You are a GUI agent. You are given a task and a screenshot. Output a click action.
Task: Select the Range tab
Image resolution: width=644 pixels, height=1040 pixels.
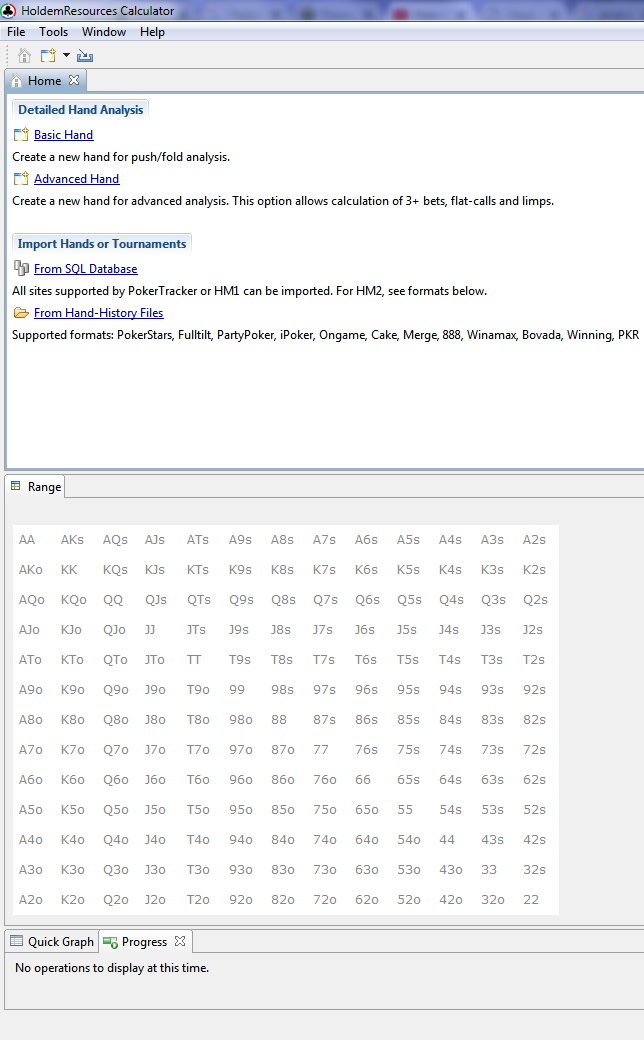pyautogui.click(x=36, y=486)
